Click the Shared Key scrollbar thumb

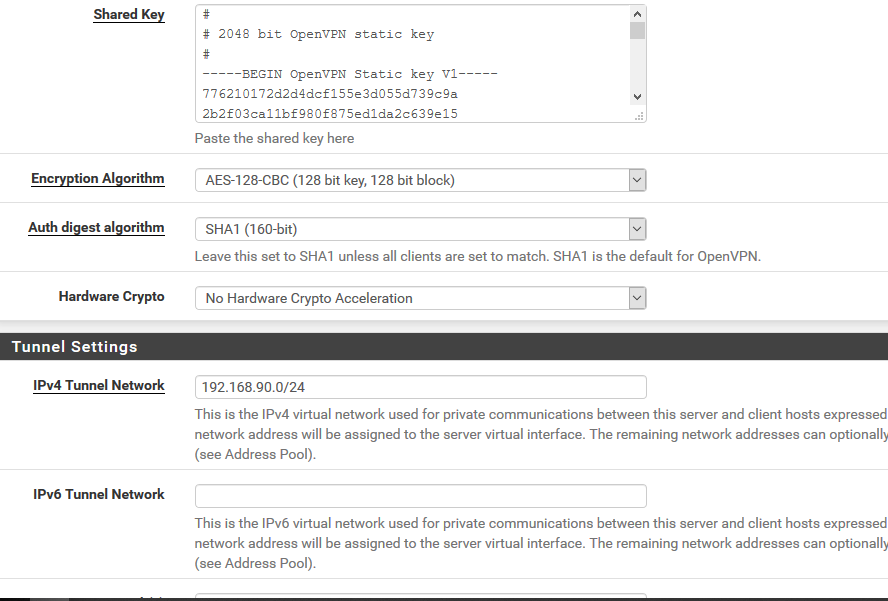[637, 30]
